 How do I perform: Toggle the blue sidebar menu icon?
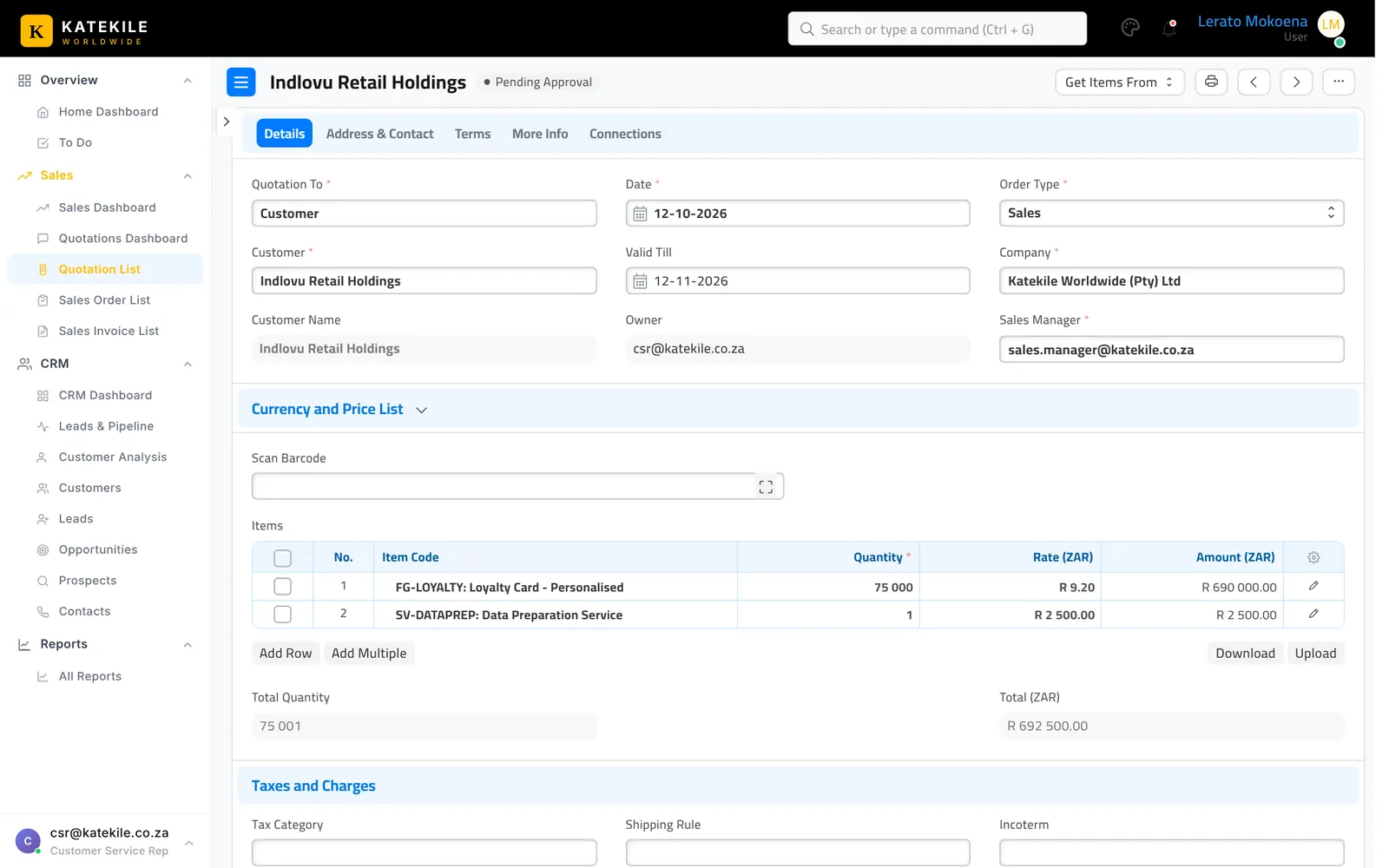(241, 82)
